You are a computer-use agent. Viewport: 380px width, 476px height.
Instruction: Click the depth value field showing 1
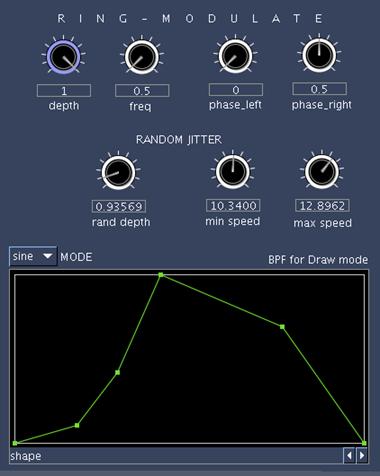(64, 91)
